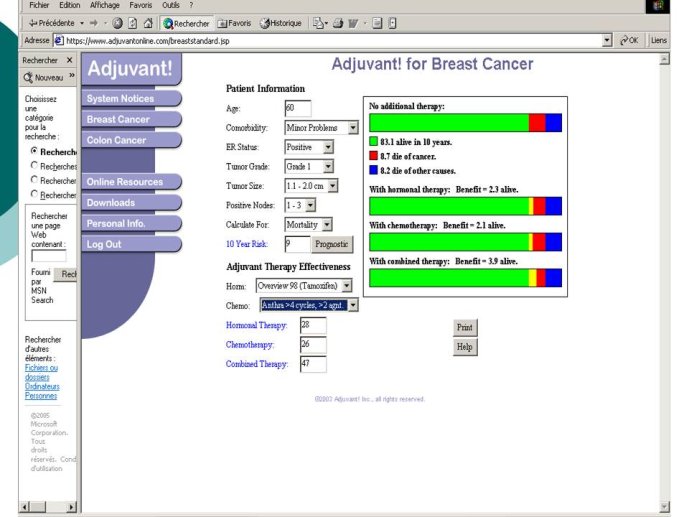Viewport: 689px width, 517px height.
Task: Click the Hormonal Therapy value field
Action: 313,325
